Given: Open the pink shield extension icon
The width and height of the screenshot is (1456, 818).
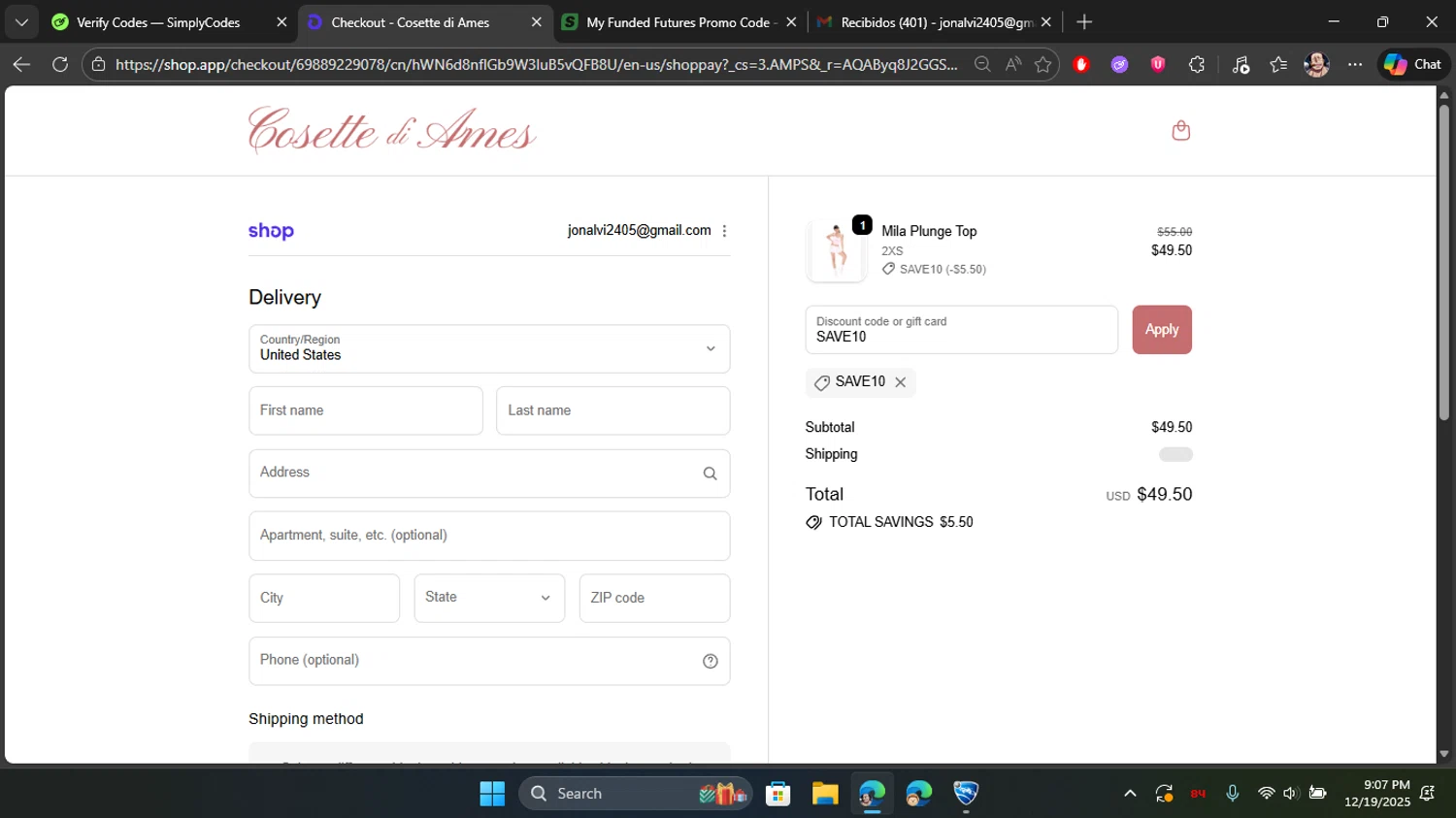Looking at the screenshot, I should coord(1157,64).
